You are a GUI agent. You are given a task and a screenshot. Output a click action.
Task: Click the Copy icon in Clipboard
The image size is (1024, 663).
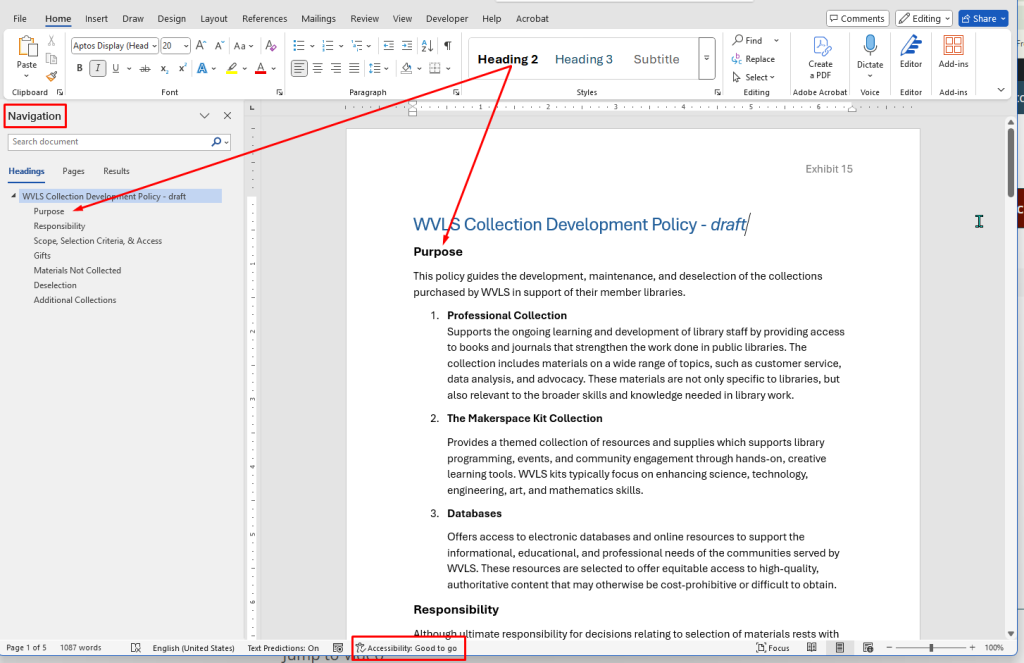52,59
